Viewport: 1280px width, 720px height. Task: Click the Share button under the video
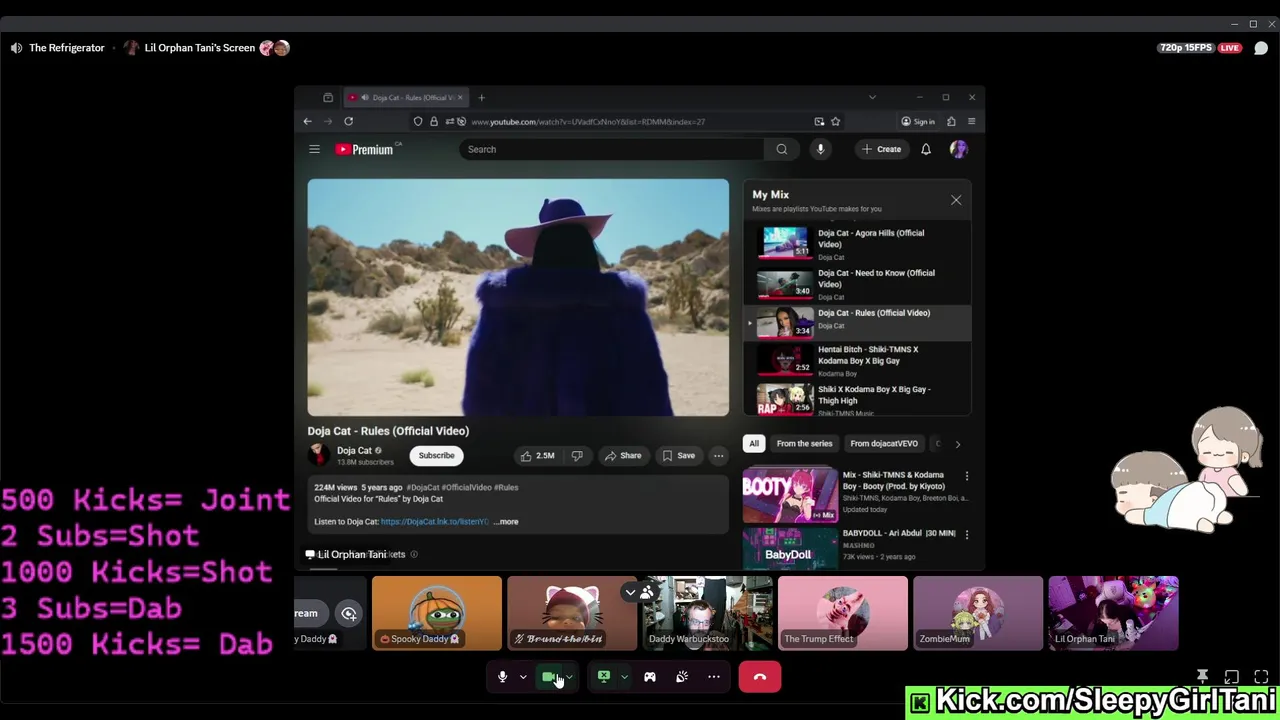tap(623, 456)
